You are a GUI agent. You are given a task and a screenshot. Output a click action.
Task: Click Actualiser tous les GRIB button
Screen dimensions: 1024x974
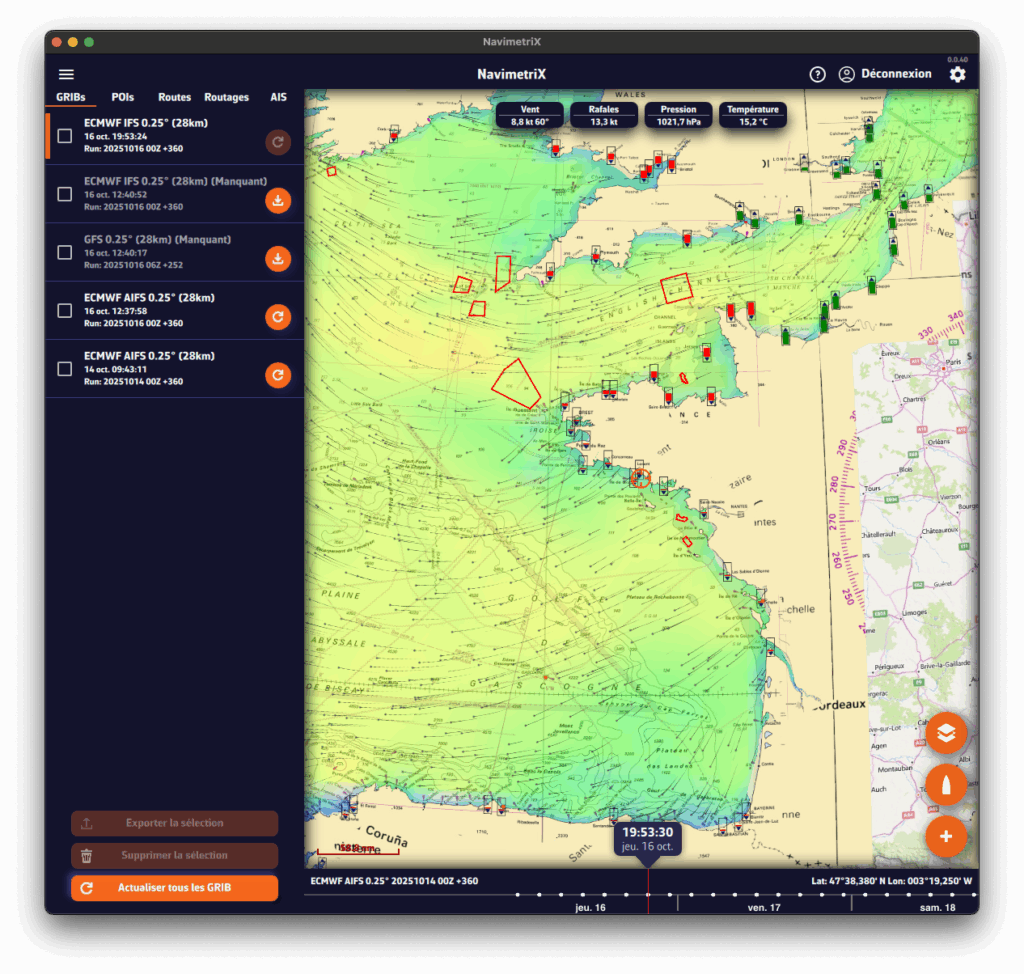[174, 888]
